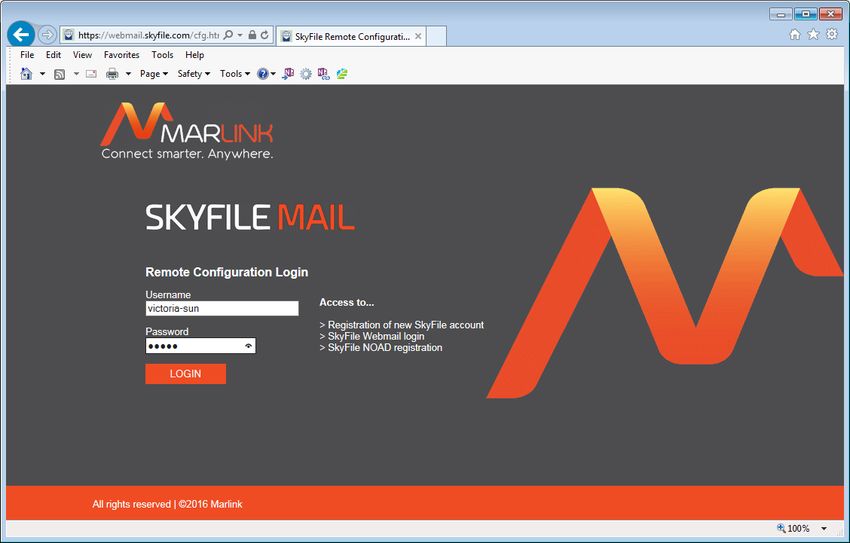This screenshot has height=543, width=850.
Task: Expand the address bar autocomplete dropdown arrow
Action: click(240, 35)
